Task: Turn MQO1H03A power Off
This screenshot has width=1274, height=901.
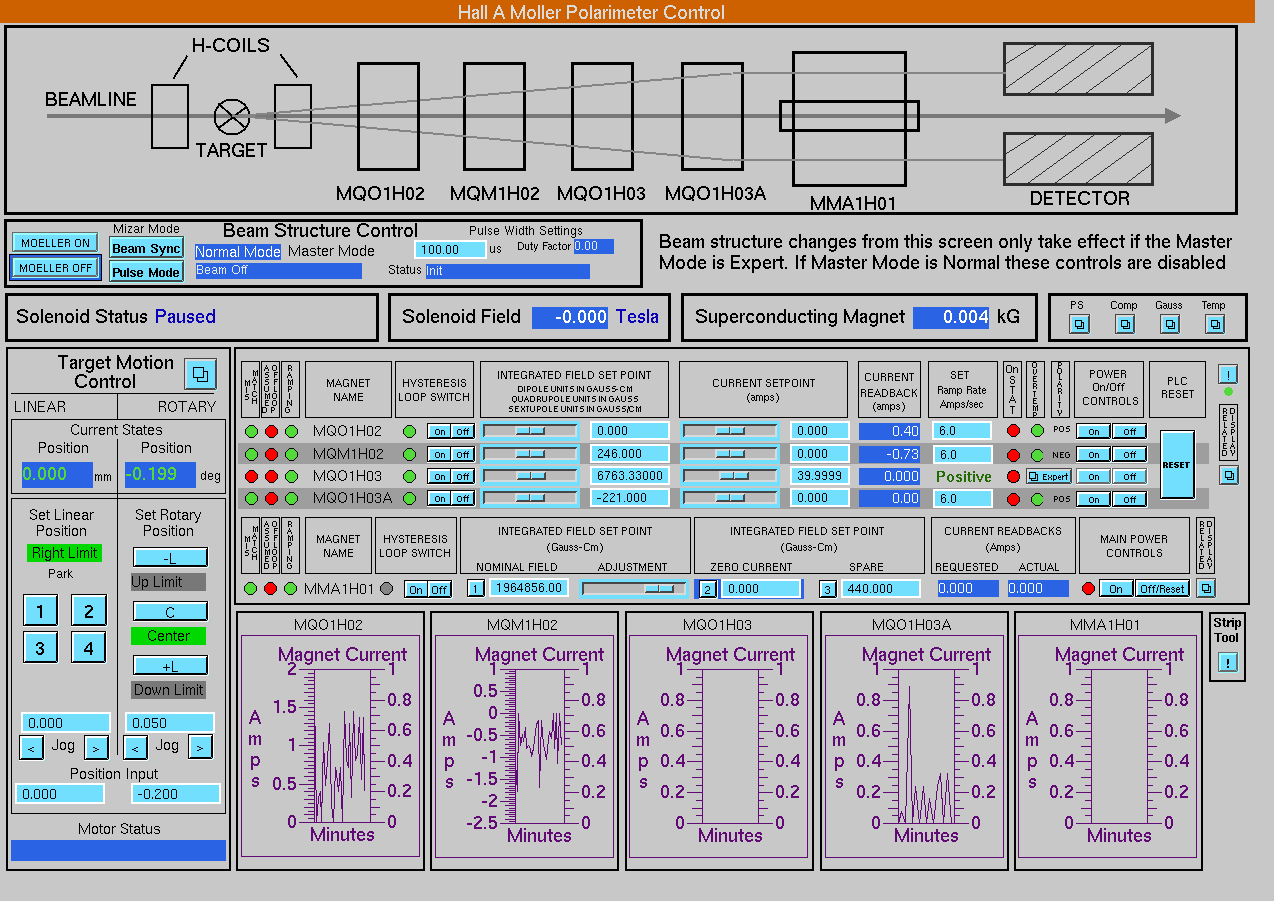Action: pos(1128,498)
